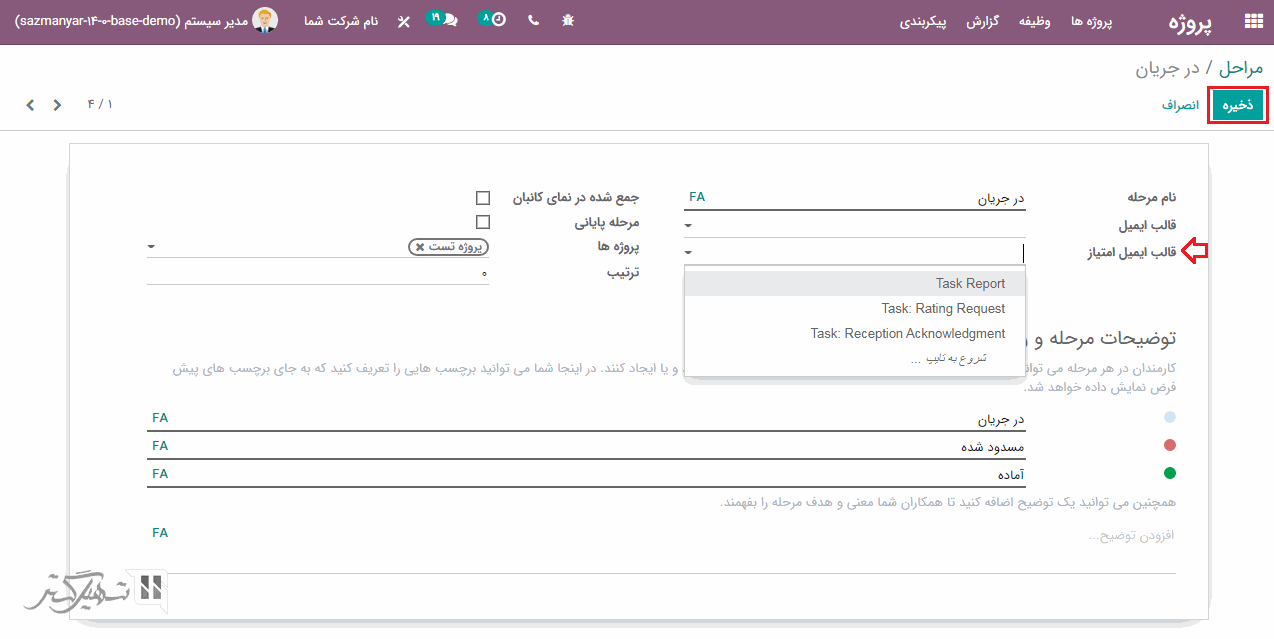This screenshot has width=1274, height=639.
Task: Click the 'ذخیره' save button
Action: pyautogui.click(x=1238, y=105)
